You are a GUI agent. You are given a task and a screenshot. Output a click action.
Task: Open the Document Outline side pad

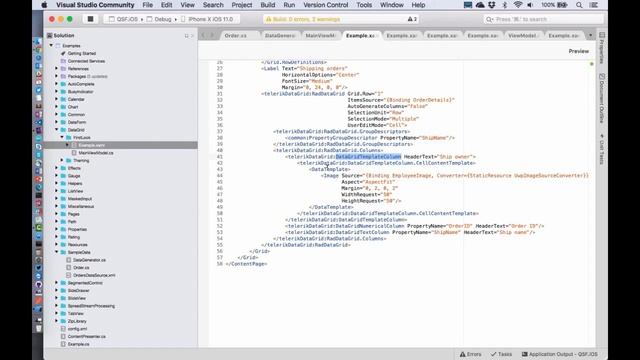coord(602,98)
